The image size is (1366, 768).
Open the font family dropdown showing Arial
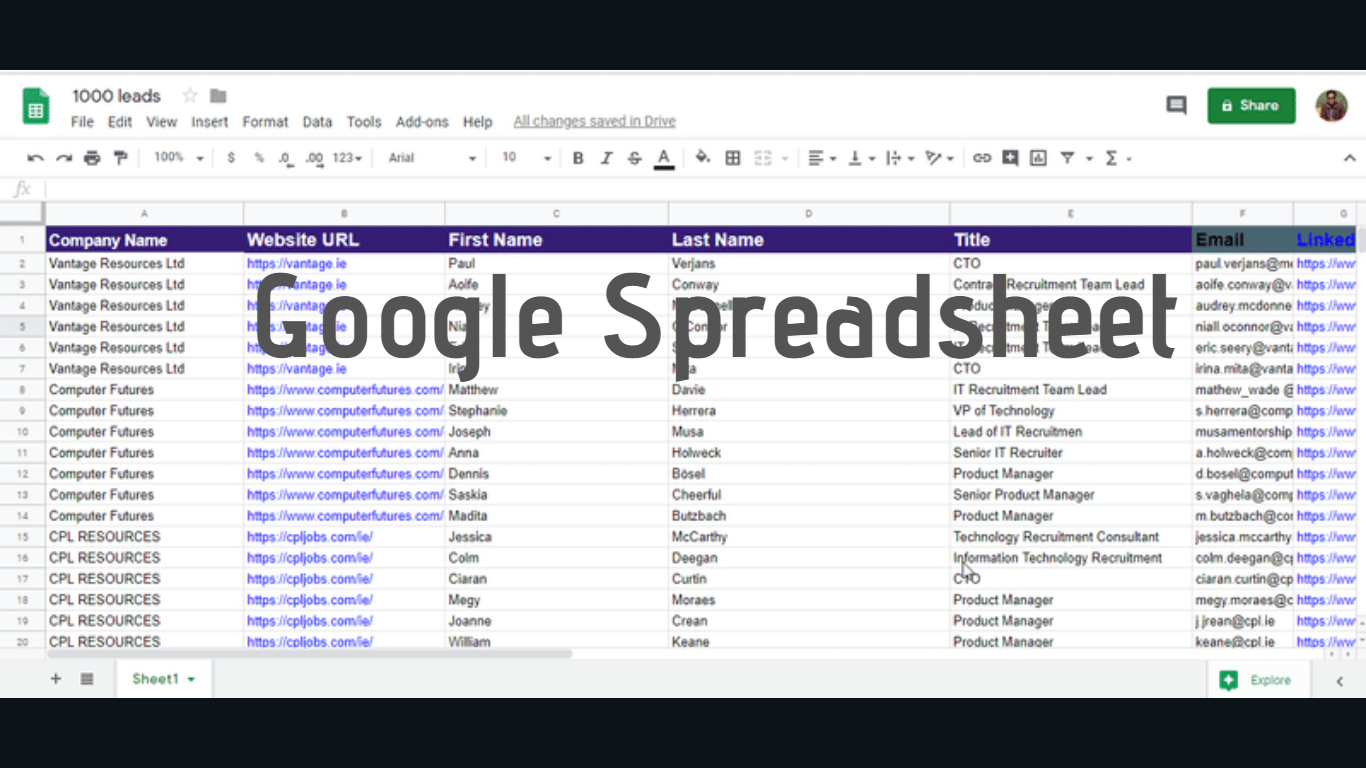pos(430,157)
